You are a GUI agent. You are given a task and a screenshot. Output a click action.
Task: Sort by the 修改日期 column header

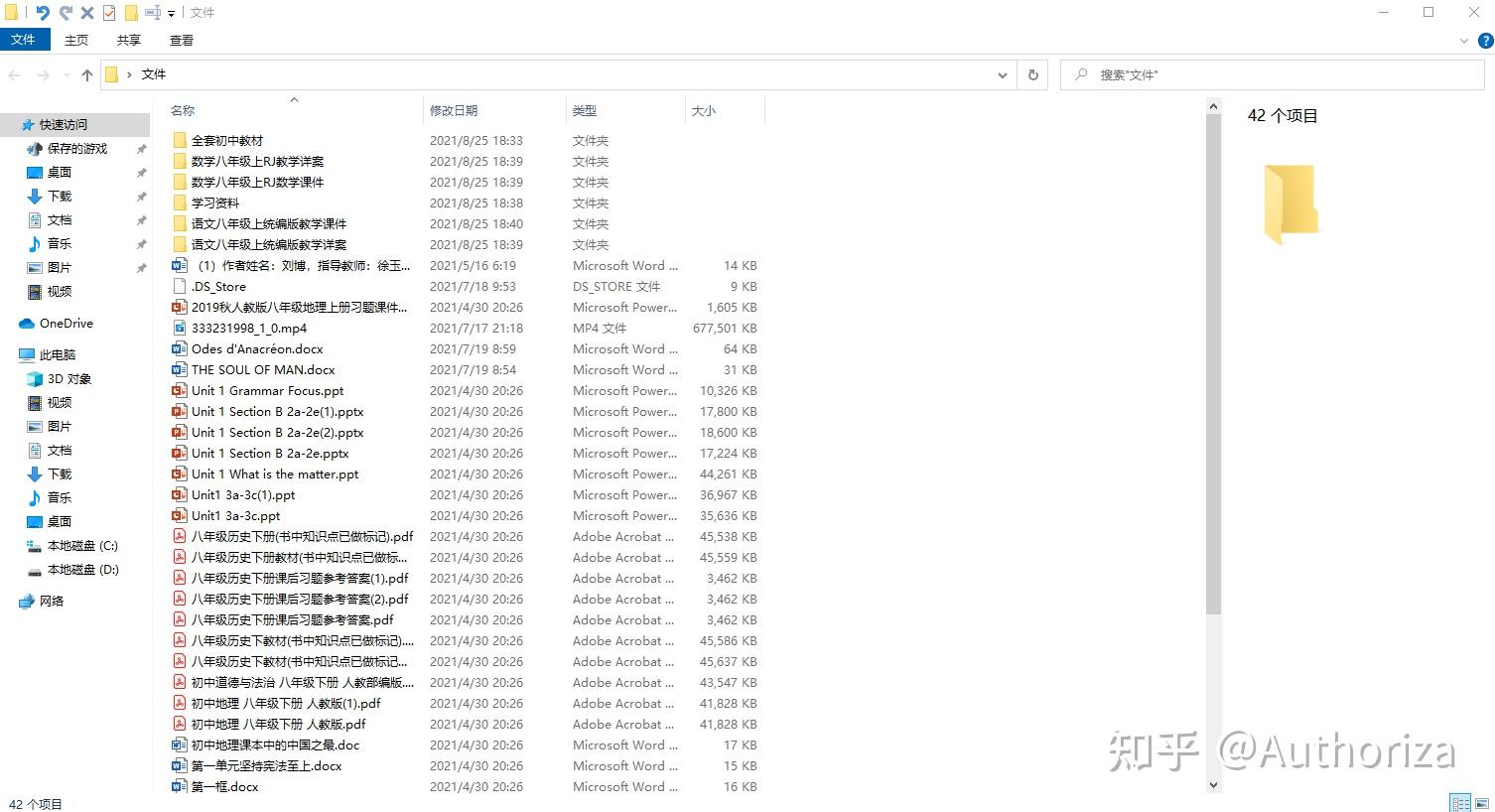pyautogui.click(x=454, y=110)
